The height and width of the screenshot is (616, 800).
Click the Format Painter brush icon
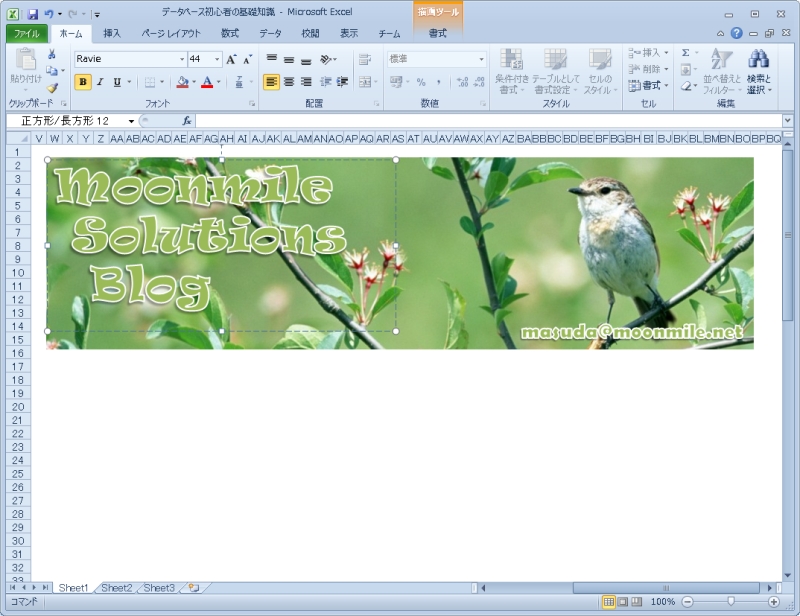point(53,88)
